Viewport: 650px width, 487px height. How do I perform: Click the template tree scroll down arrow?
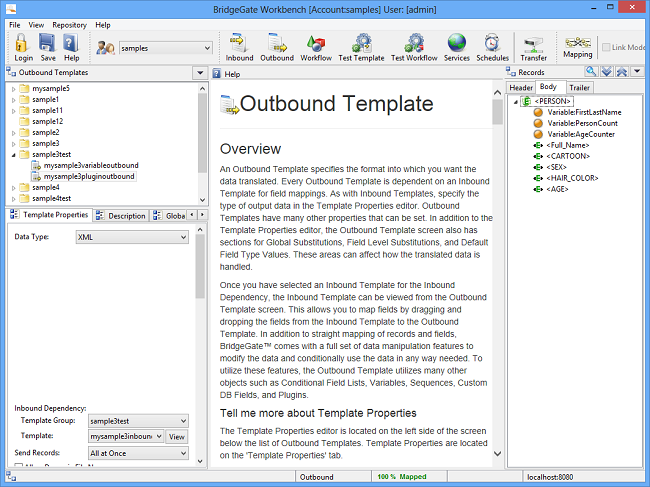(202, 200)
